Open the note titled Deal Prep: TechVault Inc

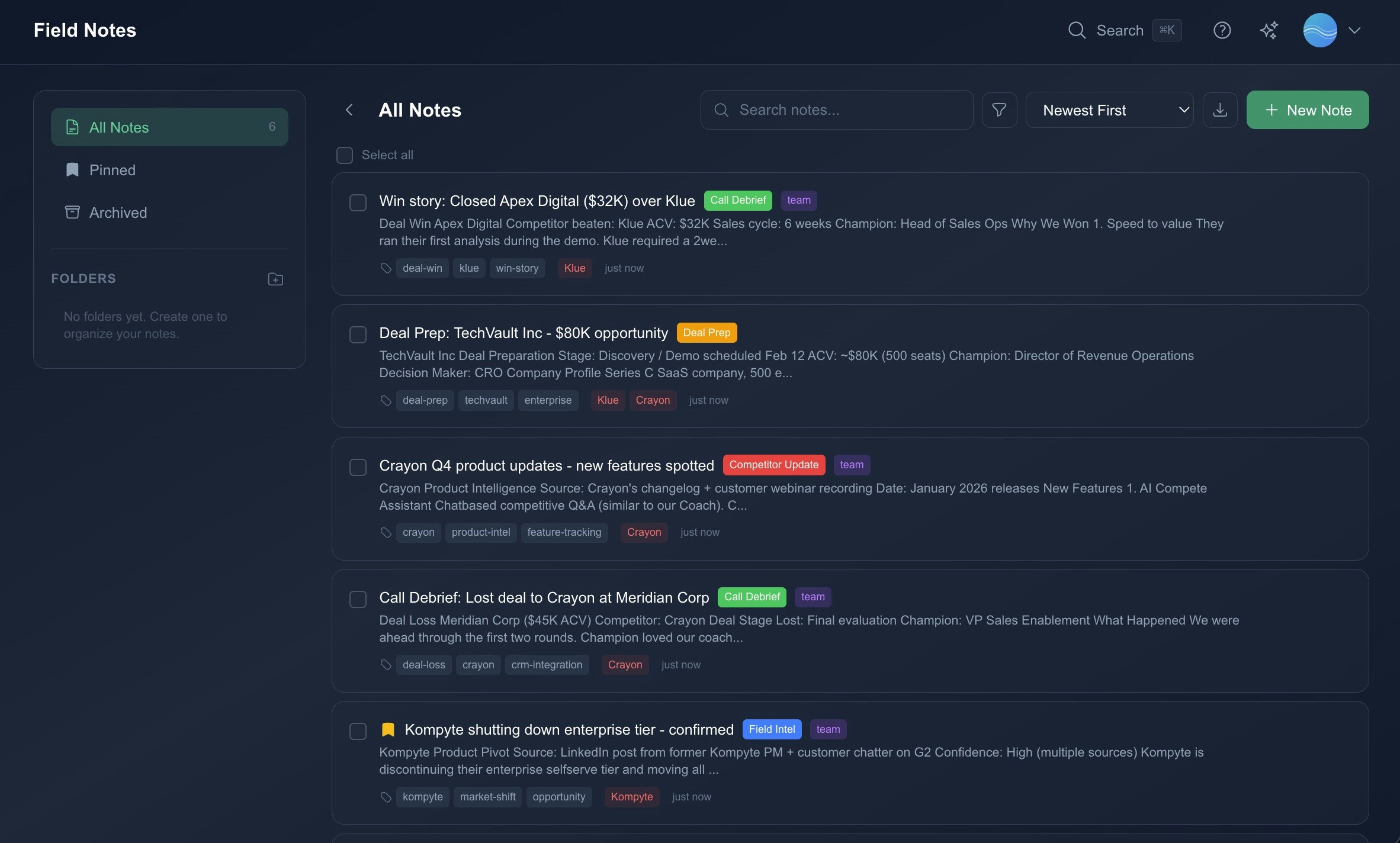click(524, 332)
